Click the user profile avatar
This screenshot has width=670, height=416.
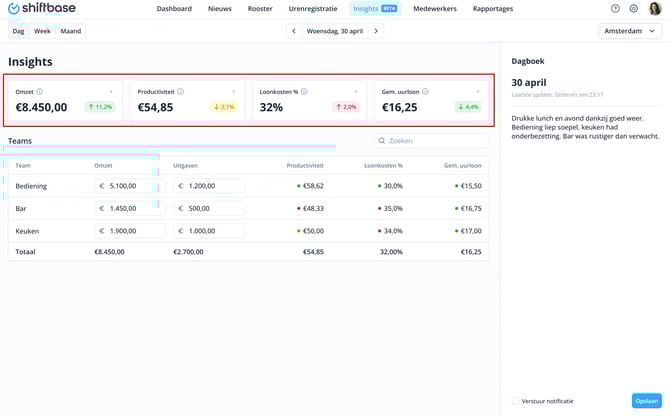(x=655, y=9)
